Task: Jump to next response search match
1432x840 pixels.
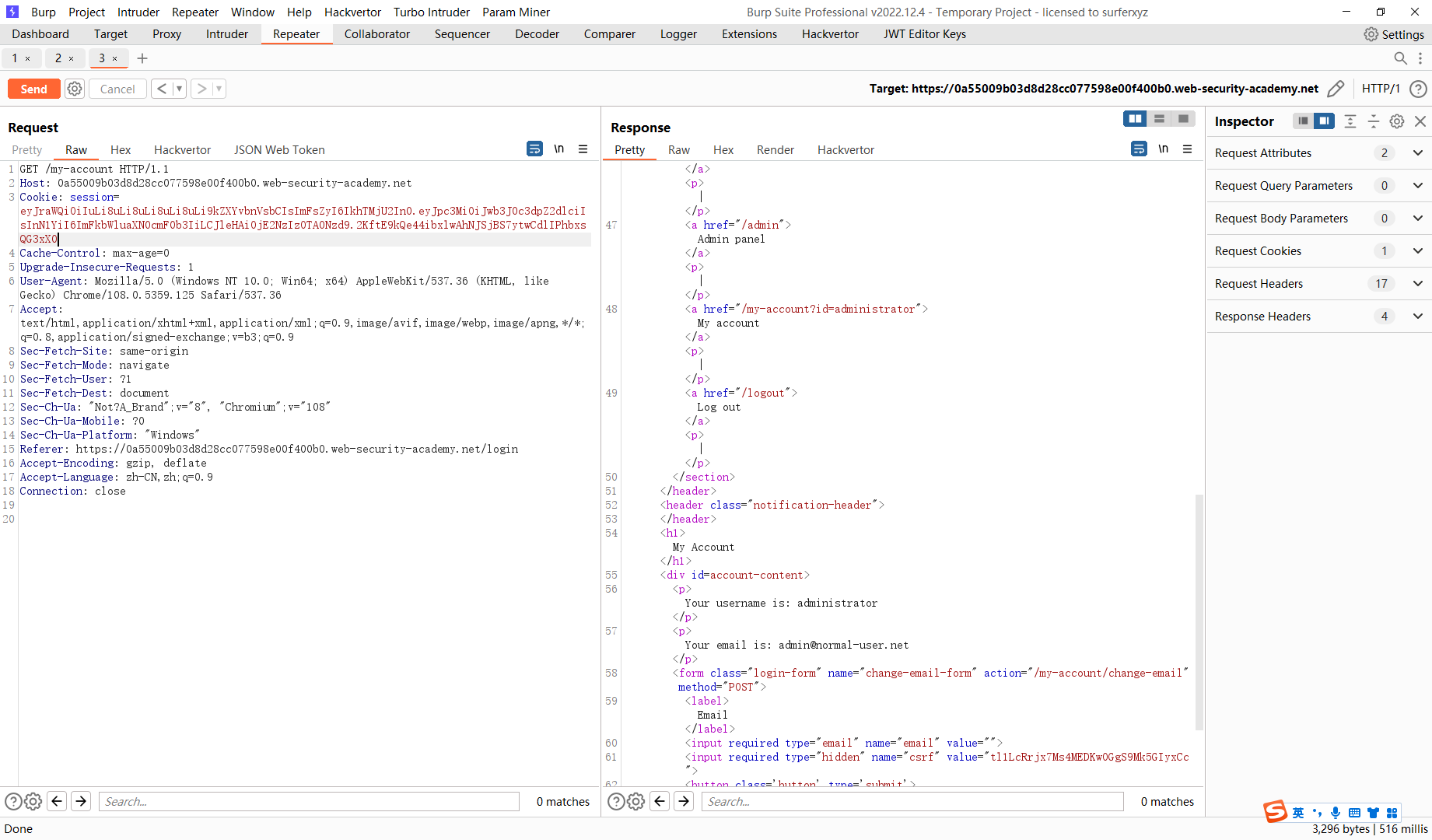Action: click(x=684, y=801)
